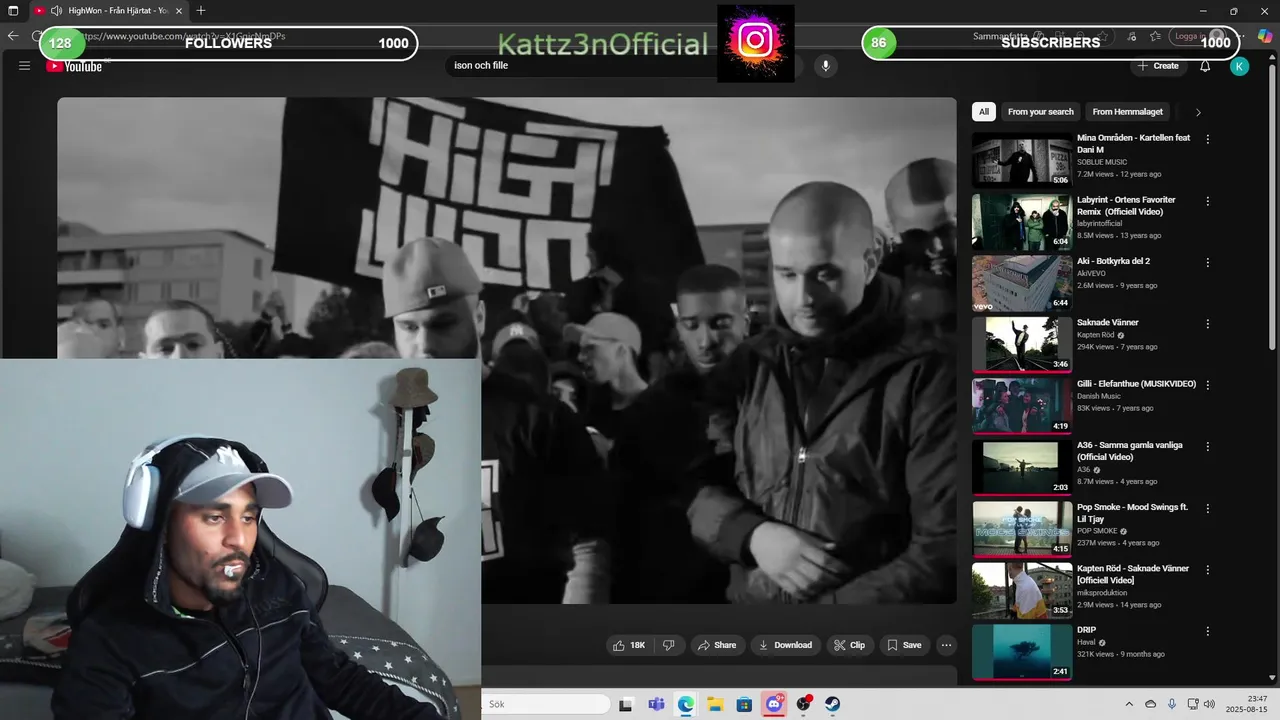This screenshot has height=720, width=1280.
Task: Open the Aki - Botkyrka del 2 thumbnail
Action: coord(1022,283)
